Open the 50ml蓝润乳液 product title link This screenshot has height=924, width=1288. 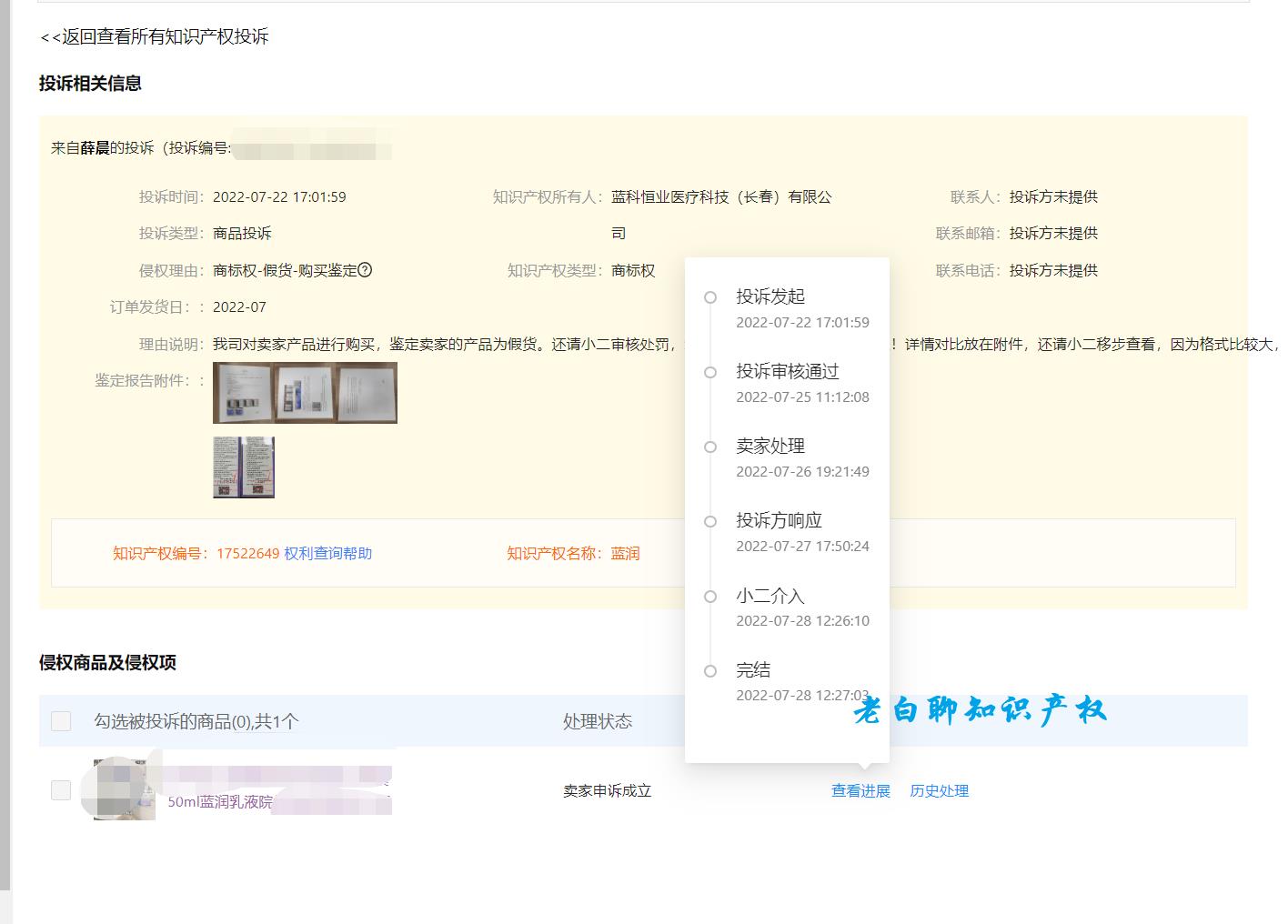[x=220, y=802]
